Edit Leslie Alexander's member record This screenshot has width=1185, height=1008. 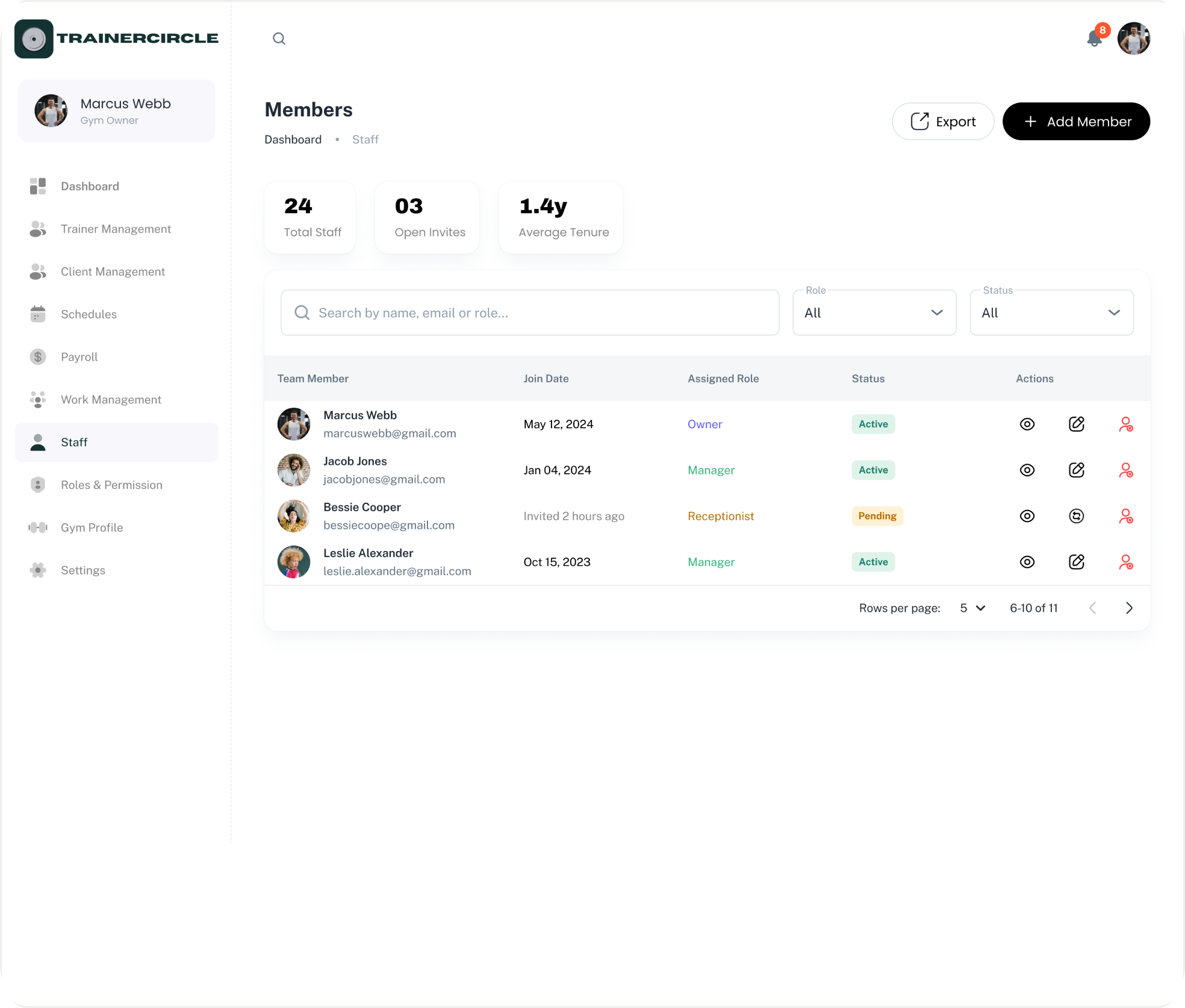(x=1077, y=562)
